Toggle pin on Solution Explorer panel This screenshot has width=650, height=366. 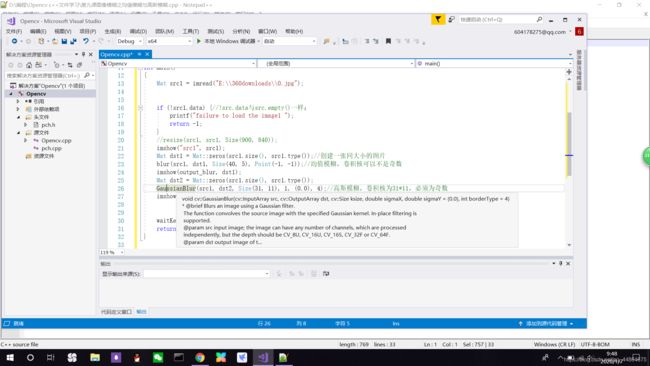coord(83,54)
